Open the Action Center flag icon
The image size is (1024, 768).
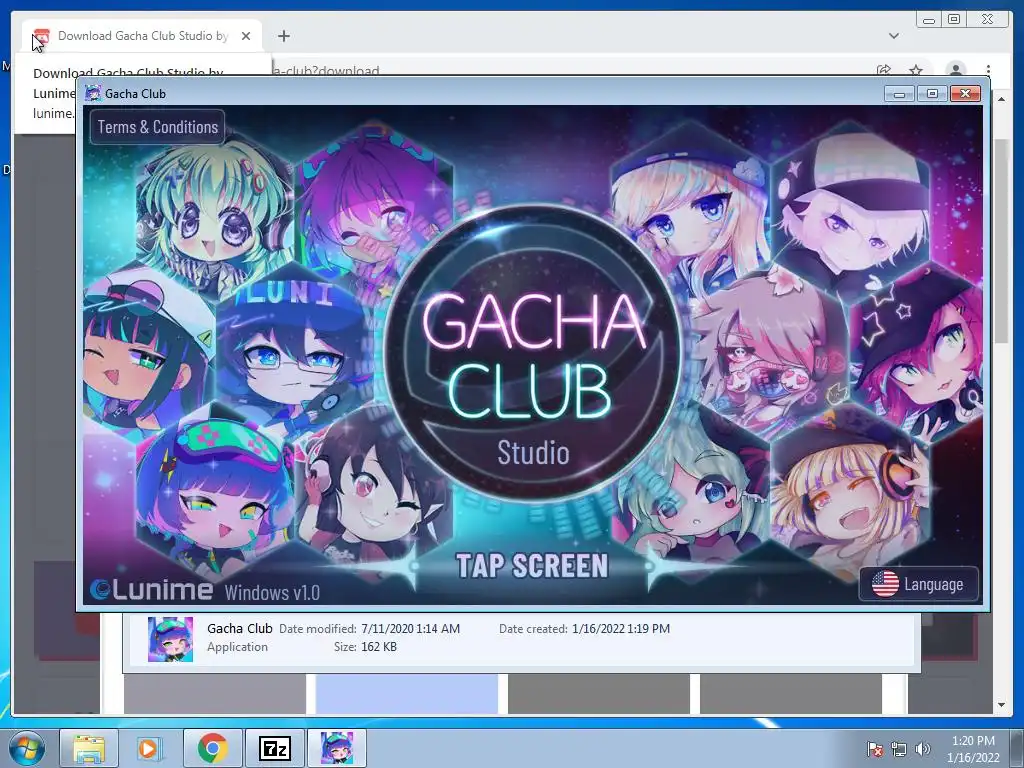tap(874, 749)
